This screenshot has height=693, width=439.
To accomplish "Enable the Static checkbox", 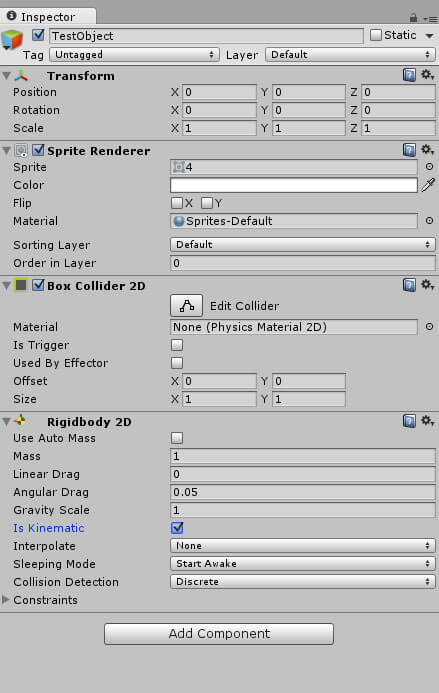I will click(x=376, y=35).
